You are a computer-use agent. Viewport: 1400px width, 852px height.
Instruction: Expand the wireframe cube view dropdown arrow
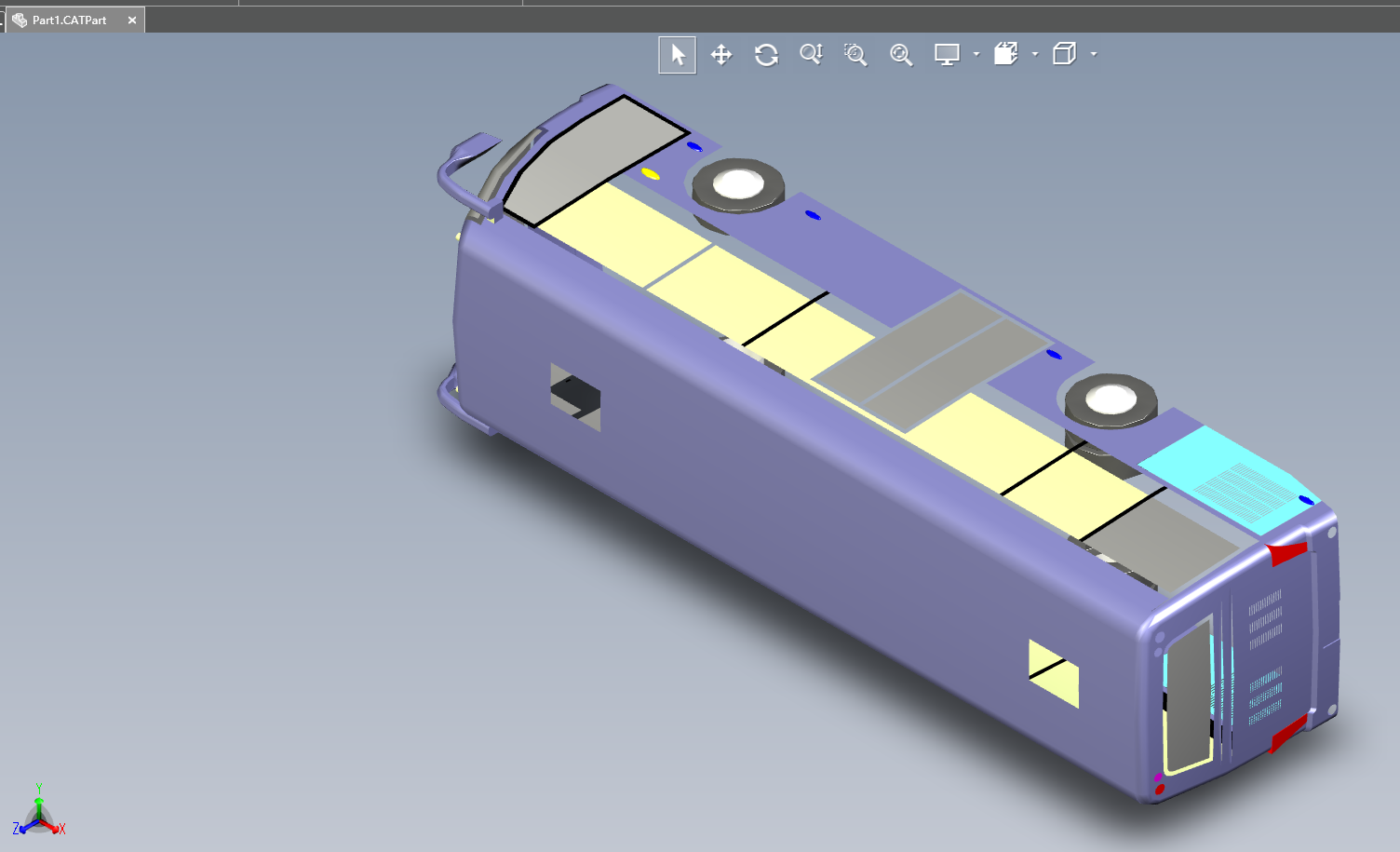click(x=1094, y=54)
